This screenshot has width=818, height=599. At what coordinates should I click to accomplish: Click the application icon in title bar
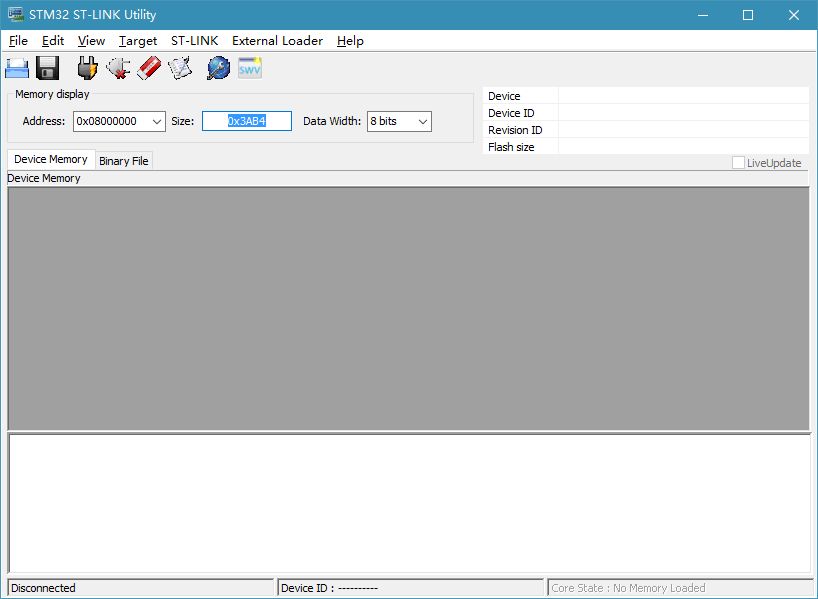(x=16, y=15)
